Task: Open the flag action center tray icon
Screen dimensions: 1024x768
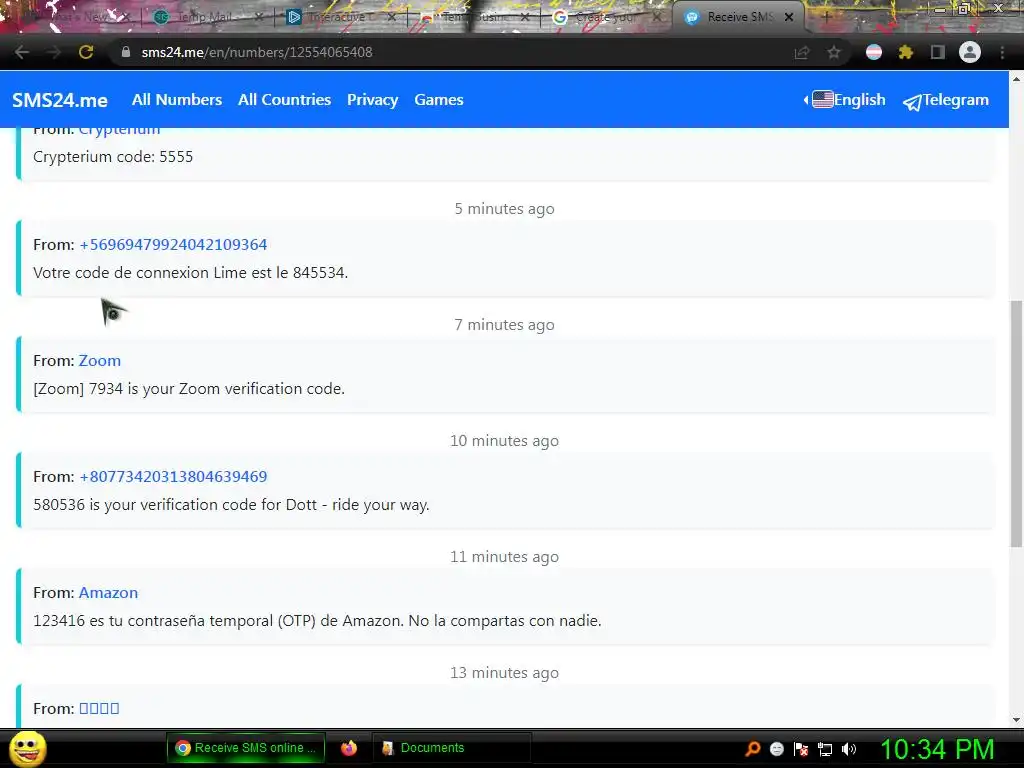Action: click(801, 749)
